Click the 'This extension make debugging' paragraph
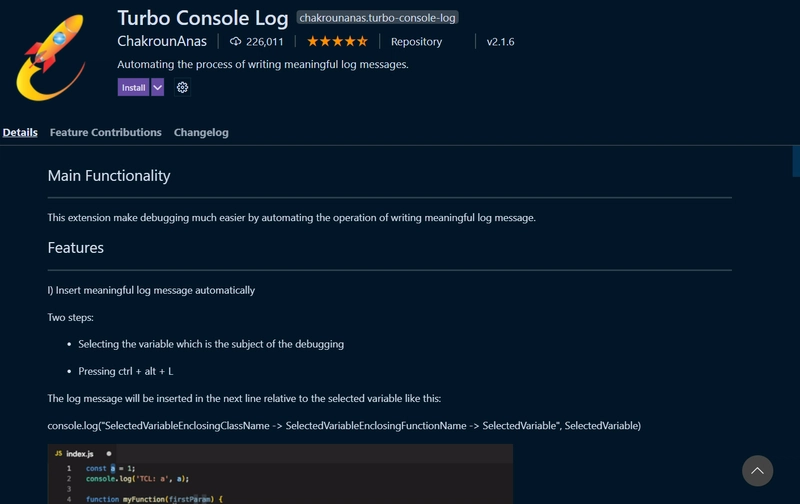The height and width of the screenshot is (504, 800). click(x=291, y=218)
